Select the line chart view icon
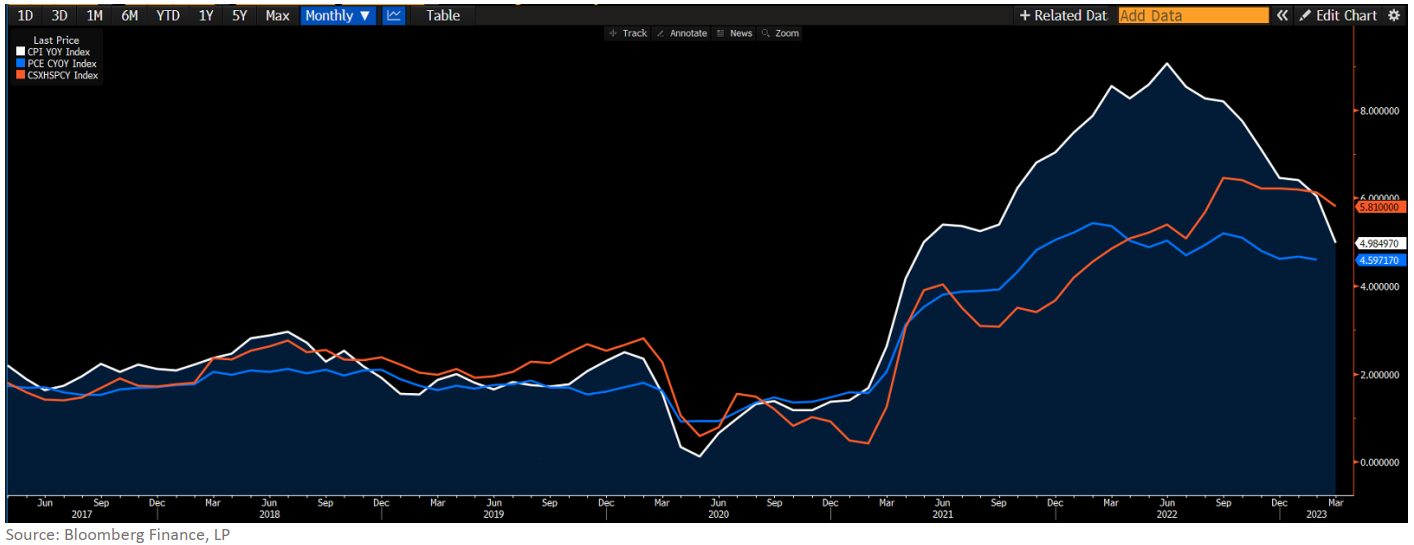Screen dimensions: 1414x545 (394, 15)
